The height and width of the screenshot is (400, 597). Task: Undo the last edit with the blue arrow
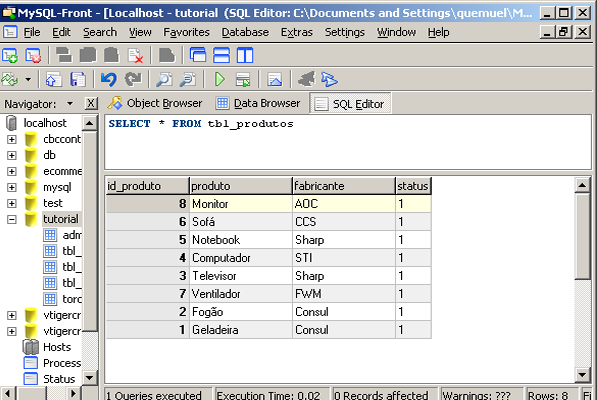tap(109, 80)
